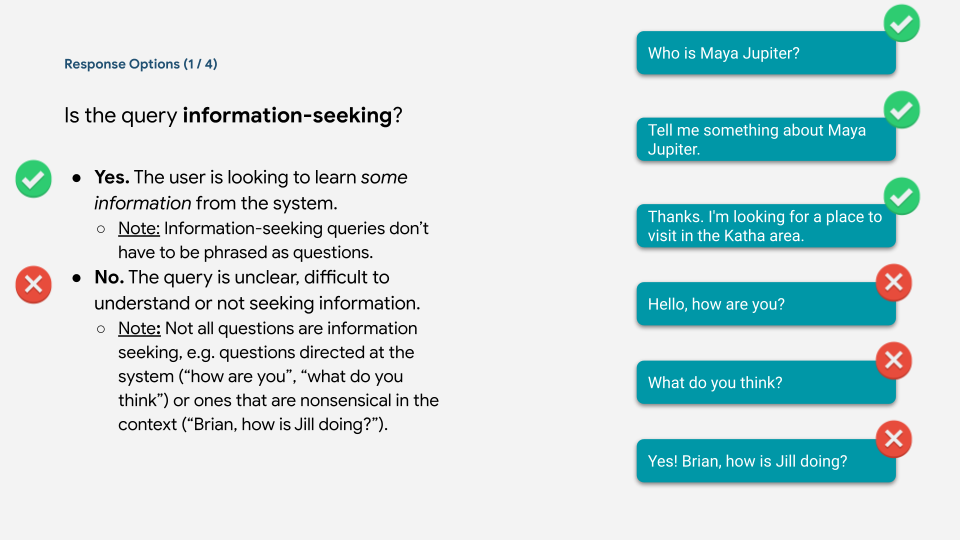Click the 'Is the query information-seeking?' title
Screen dimensions: 960x540
coord(233,116)
